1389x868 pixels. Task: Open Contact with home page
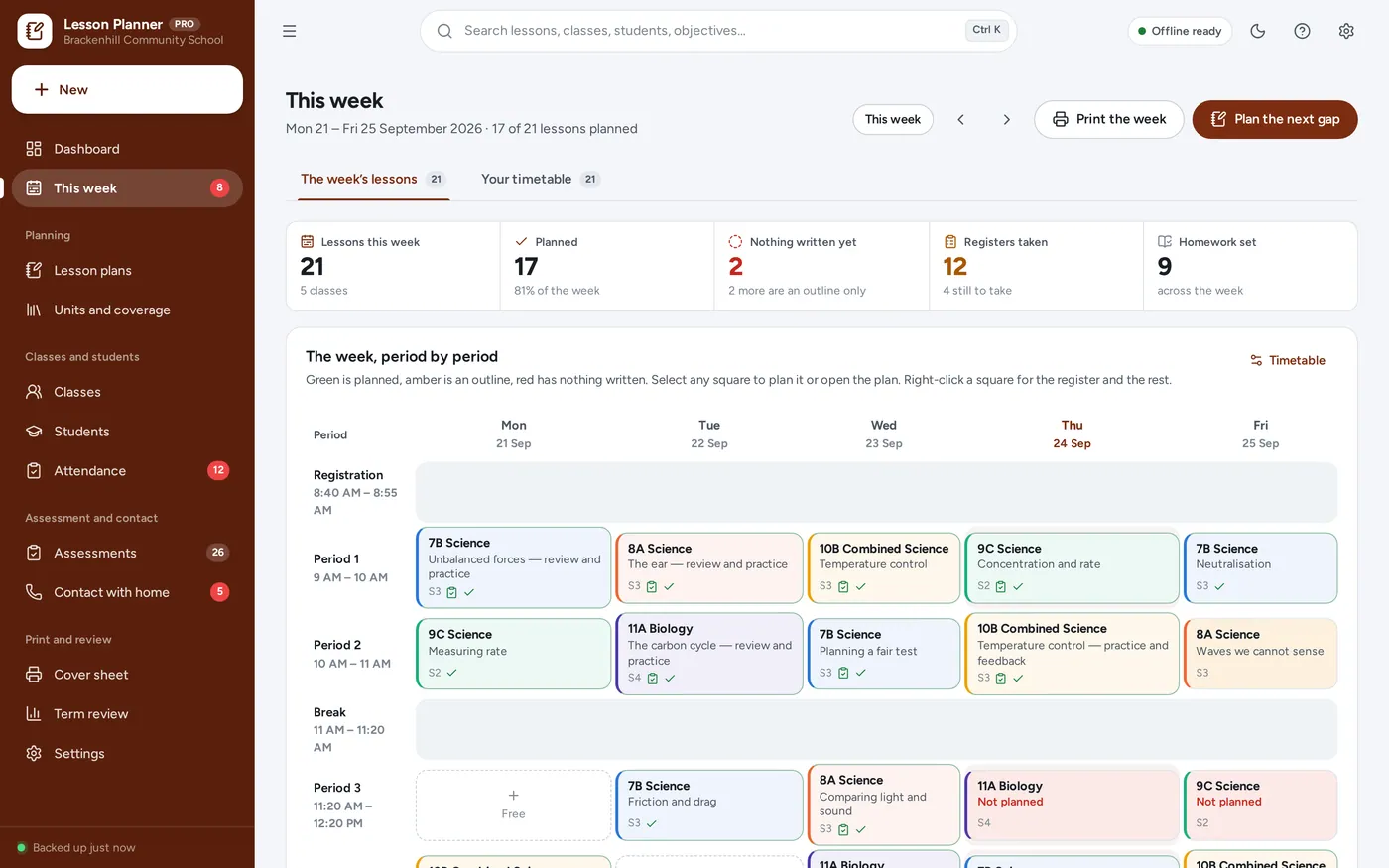127,592
